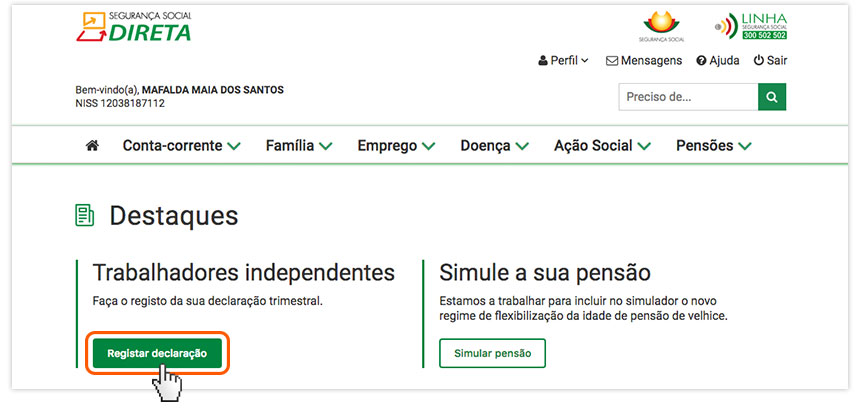The width and height of the screenshot is (860, 411).
Task: Expand the Conta-corrente menu
Action: (182, 146)
